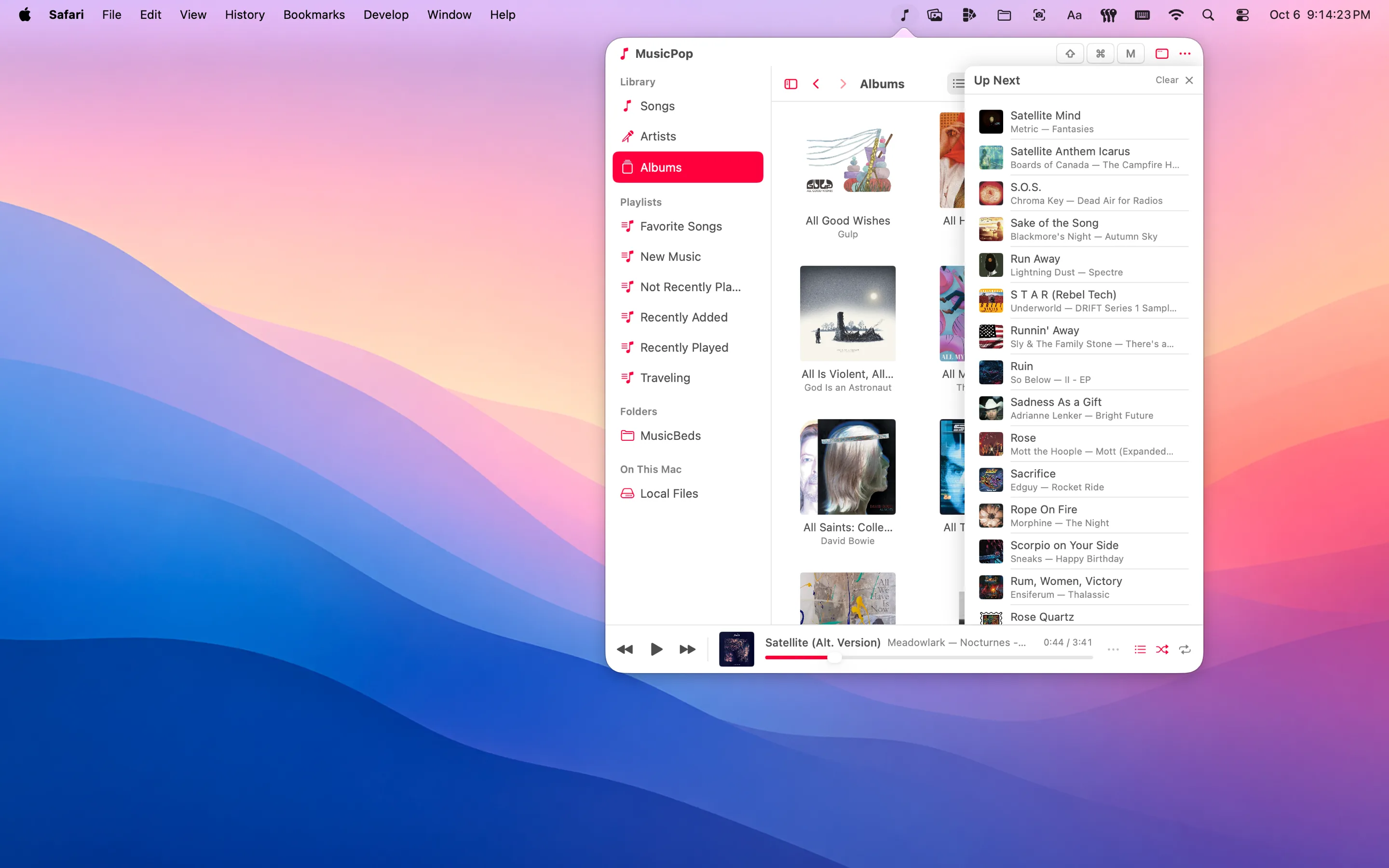Toggle the mini player window icon
The image size is (1389, 868).
click(x=1162, y=54)
